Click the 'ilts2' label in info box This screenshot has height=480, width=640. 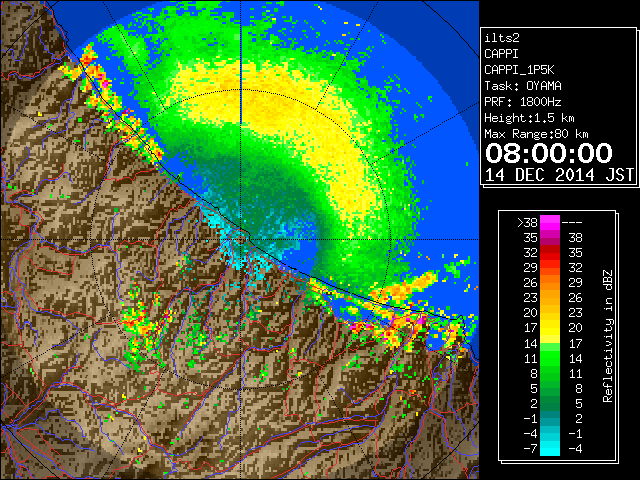(502, 38)
